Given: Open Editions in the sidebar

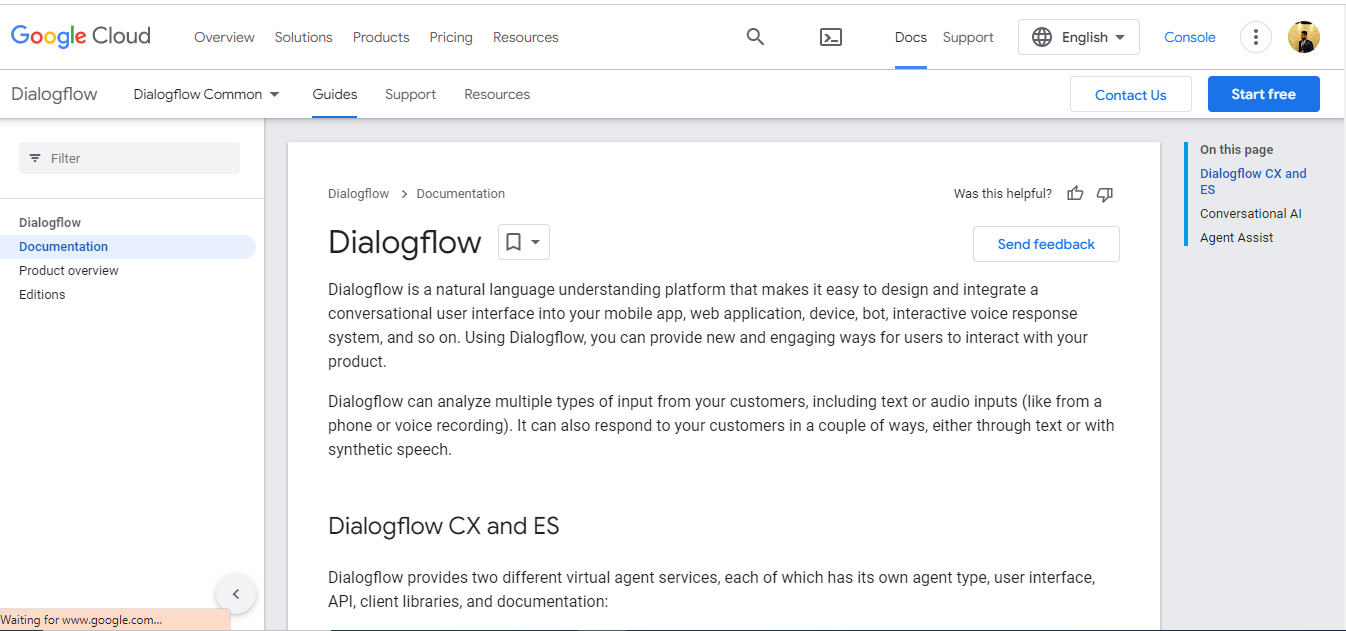Looking at the screenshot, I should [42, 295].
